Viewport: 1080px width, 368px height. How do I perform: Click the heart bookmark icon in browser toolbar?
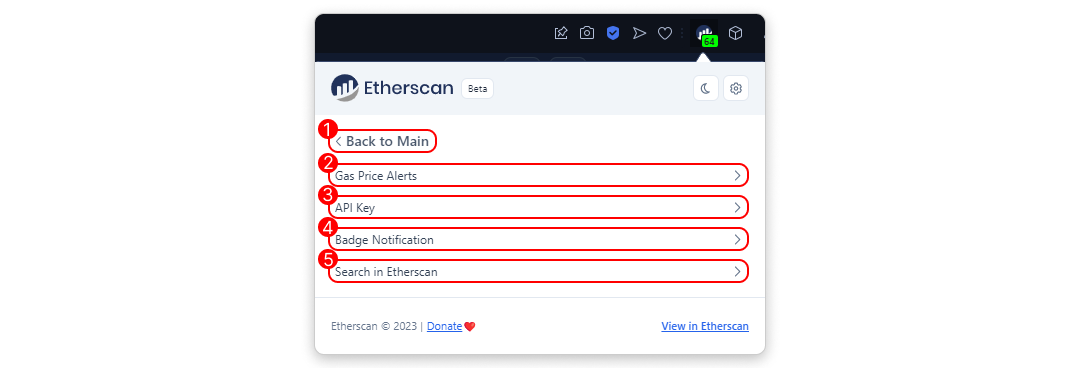click(665, 33)
